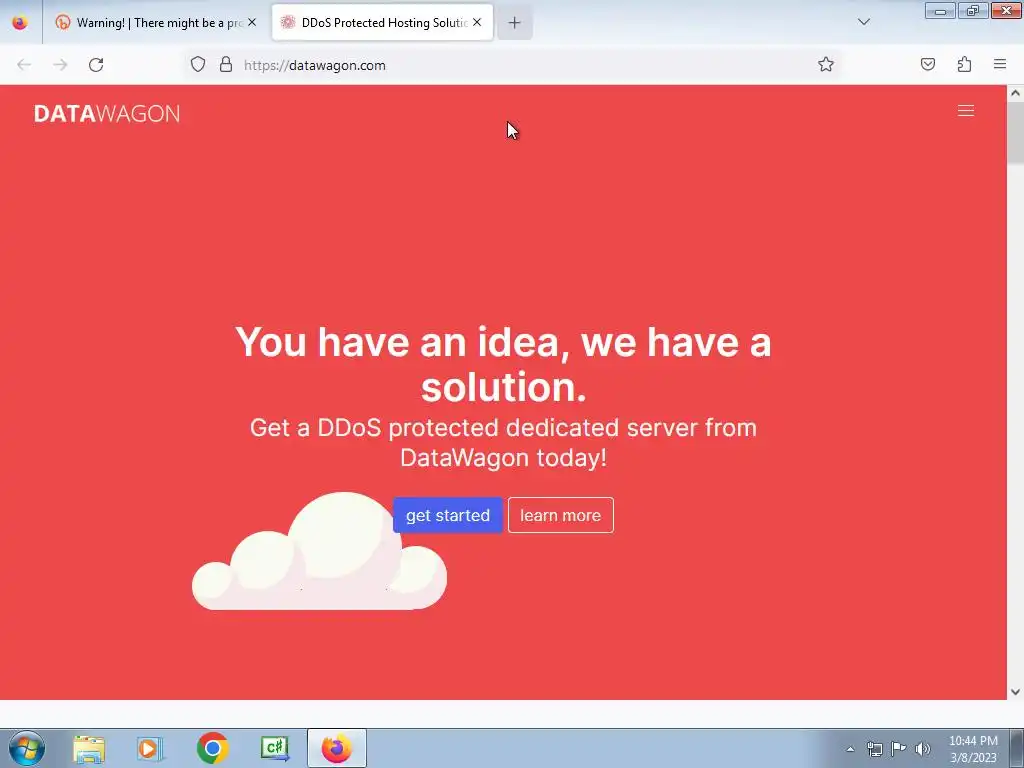Click the page scrollbar up arrow

pyautogui.click(x=1015, y=93)
